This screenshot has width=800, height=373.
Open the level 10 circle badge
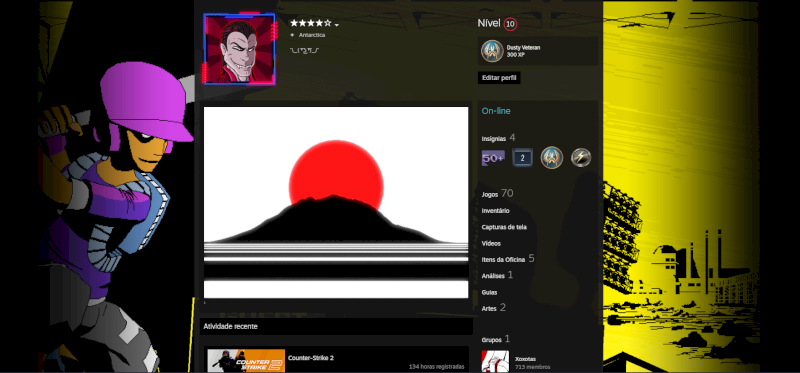pos(510,24)
